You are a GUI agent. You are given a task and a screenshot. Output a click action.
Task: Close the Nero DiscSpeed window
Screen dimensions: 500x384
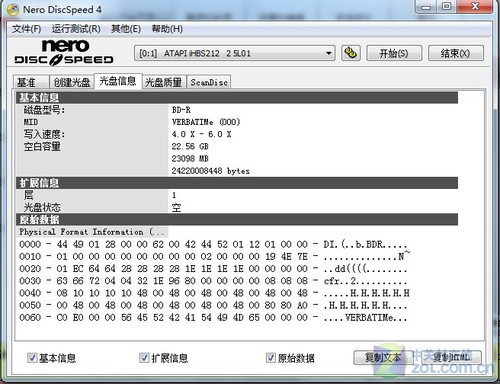tap(475, 7)
